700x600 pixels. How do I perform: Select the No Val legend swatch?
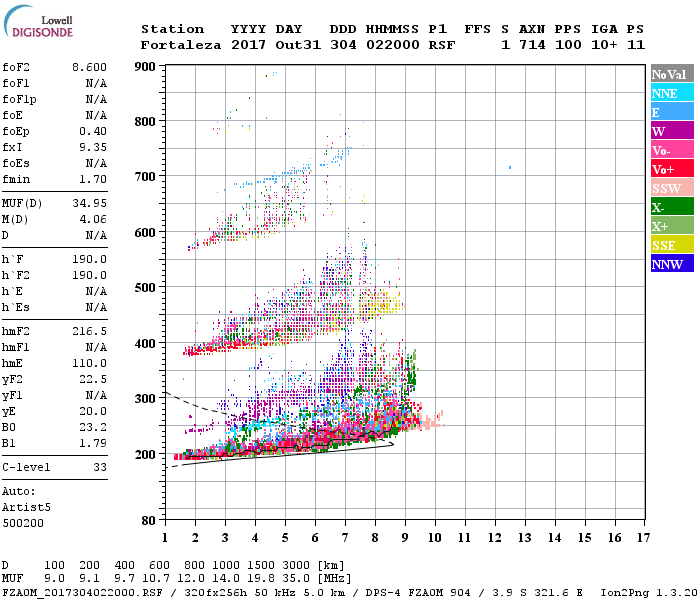pyautogui.click(x=672, y=74)
